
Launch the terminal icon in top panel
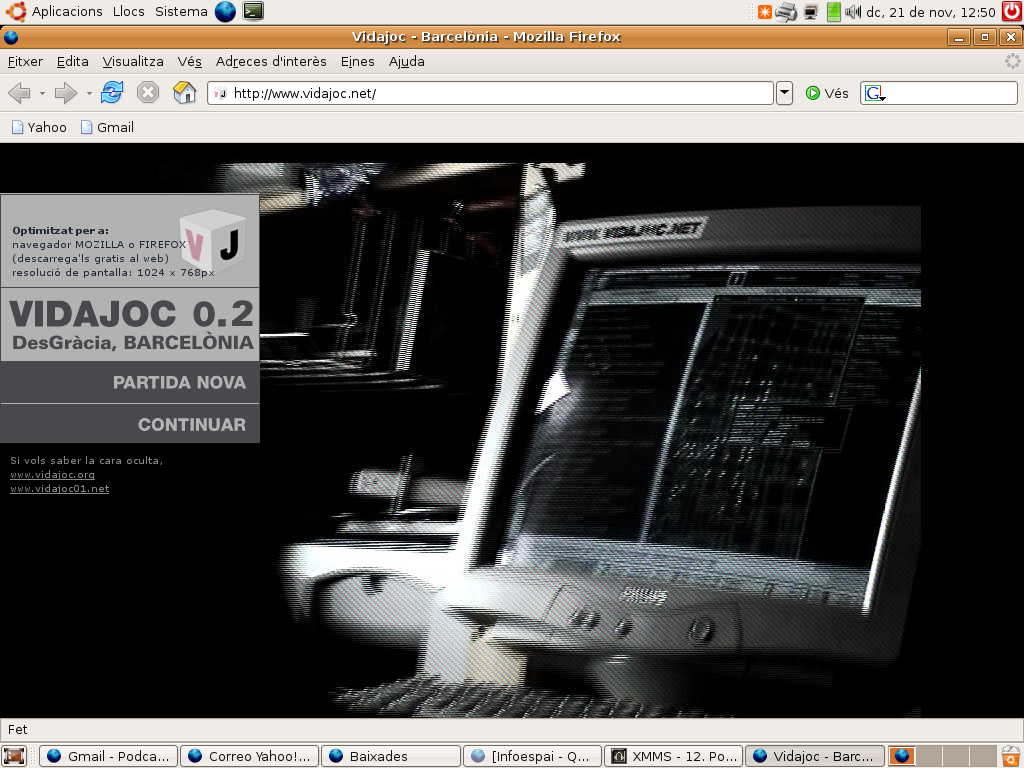tap(253, 12)
